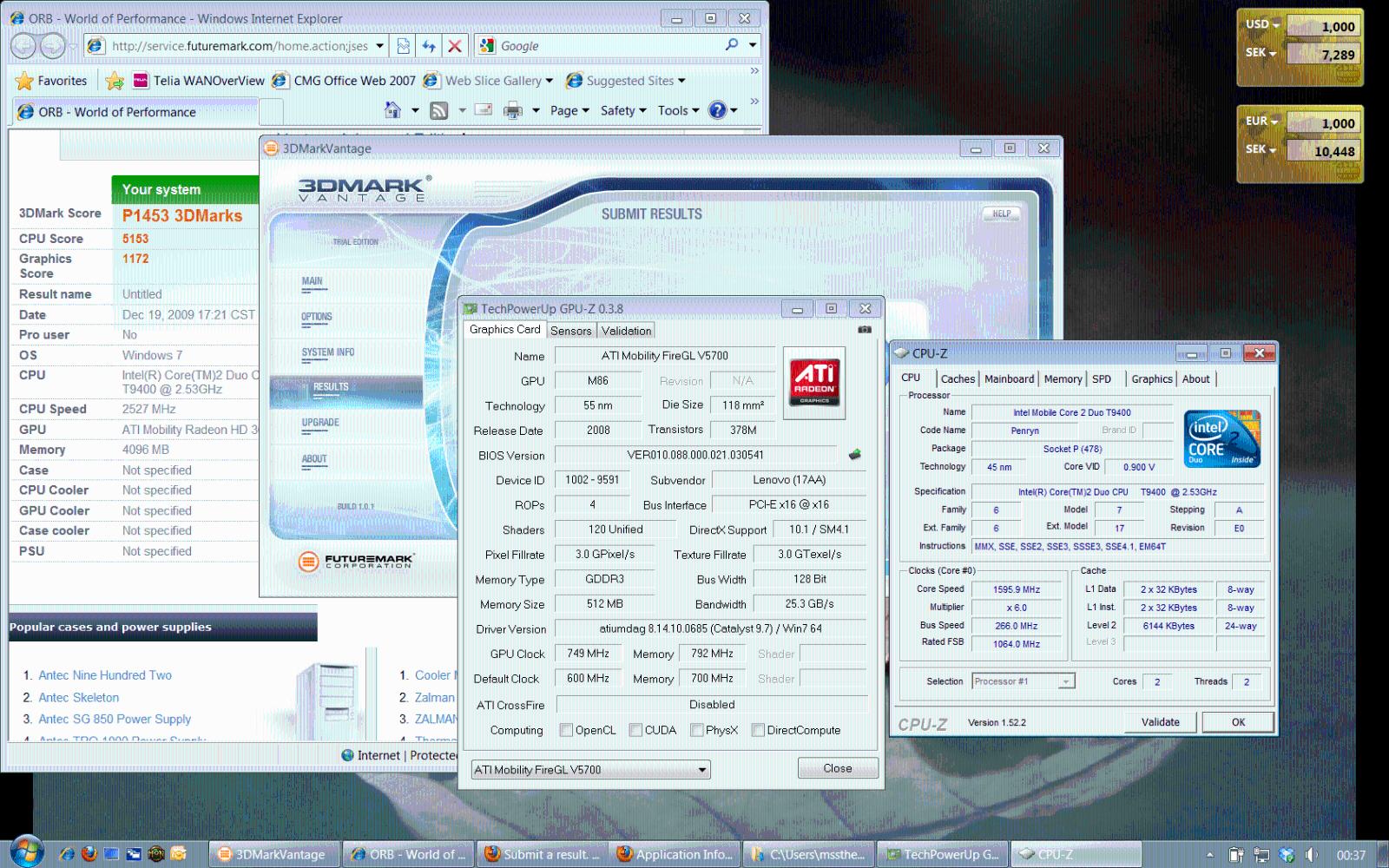The height and width of the screenshot is (868, 1389).
Task: Open the Safety menu in IE
Action: pos(623,110)
